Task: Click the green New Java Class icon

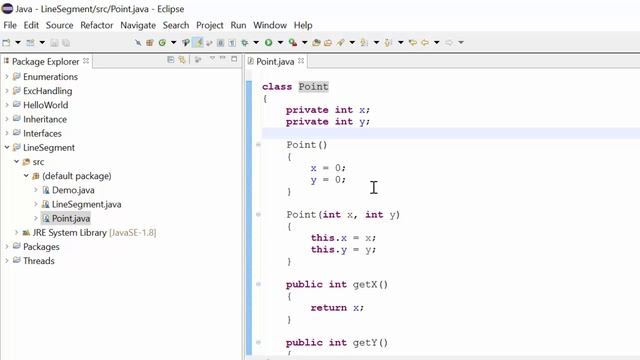Action: click(162, 42)
